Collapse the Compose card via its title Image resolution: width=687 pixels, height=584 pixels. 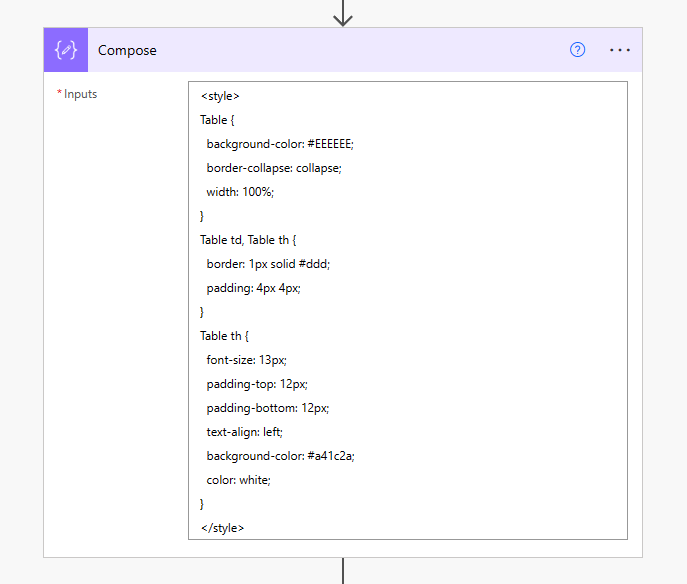(x=127, y=50)
